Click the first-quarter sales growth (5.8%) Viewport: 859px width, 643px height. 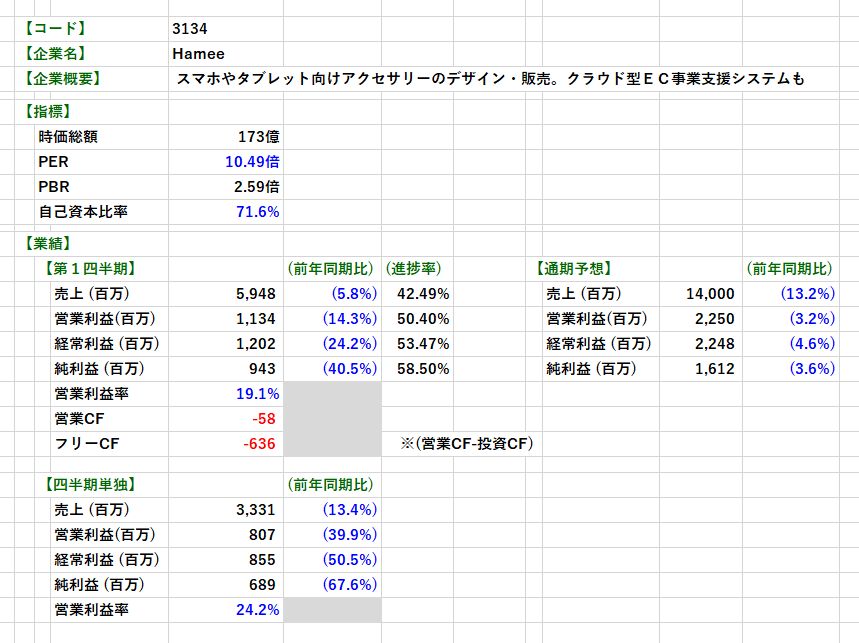[354, 294]
